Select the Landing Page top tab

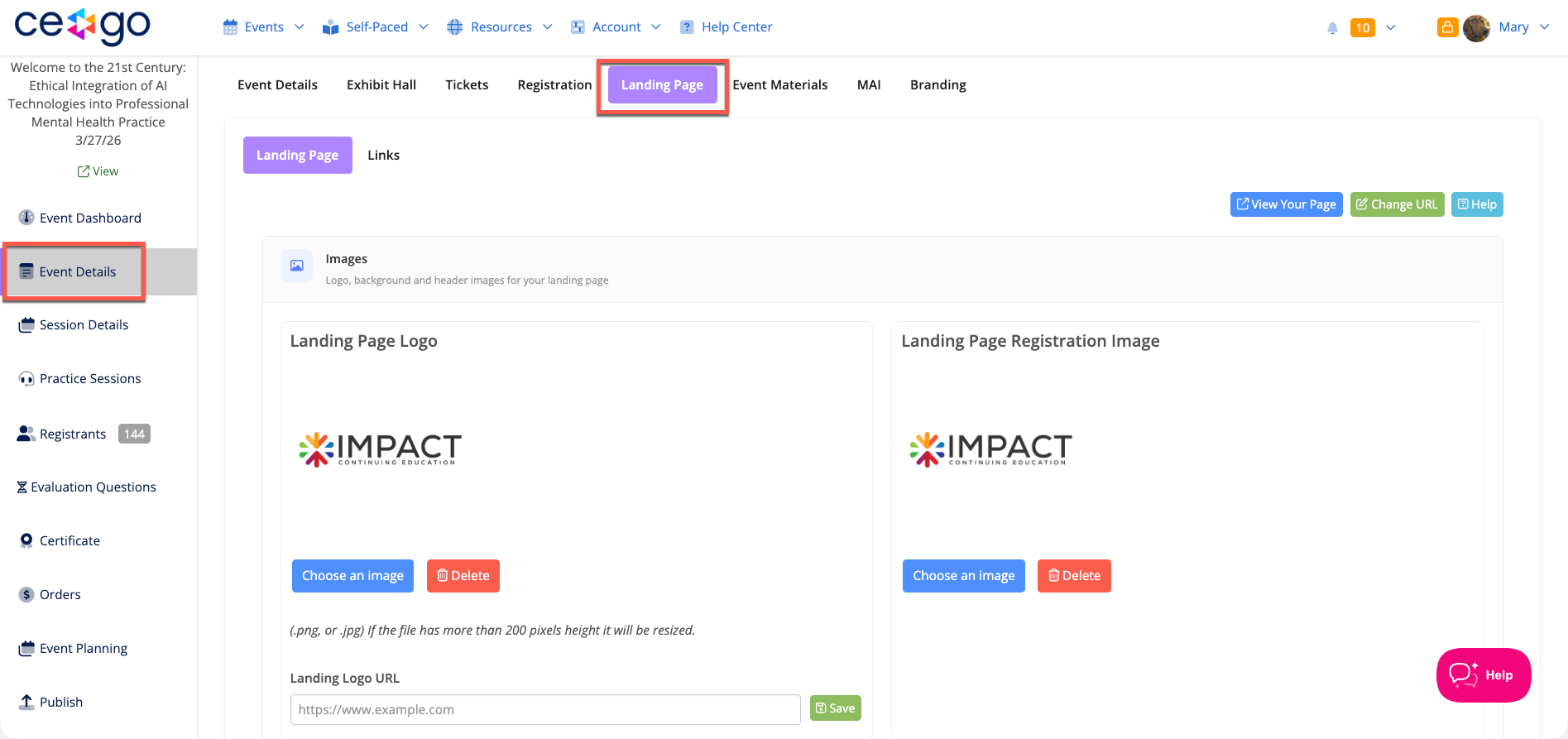pos(663,85)
